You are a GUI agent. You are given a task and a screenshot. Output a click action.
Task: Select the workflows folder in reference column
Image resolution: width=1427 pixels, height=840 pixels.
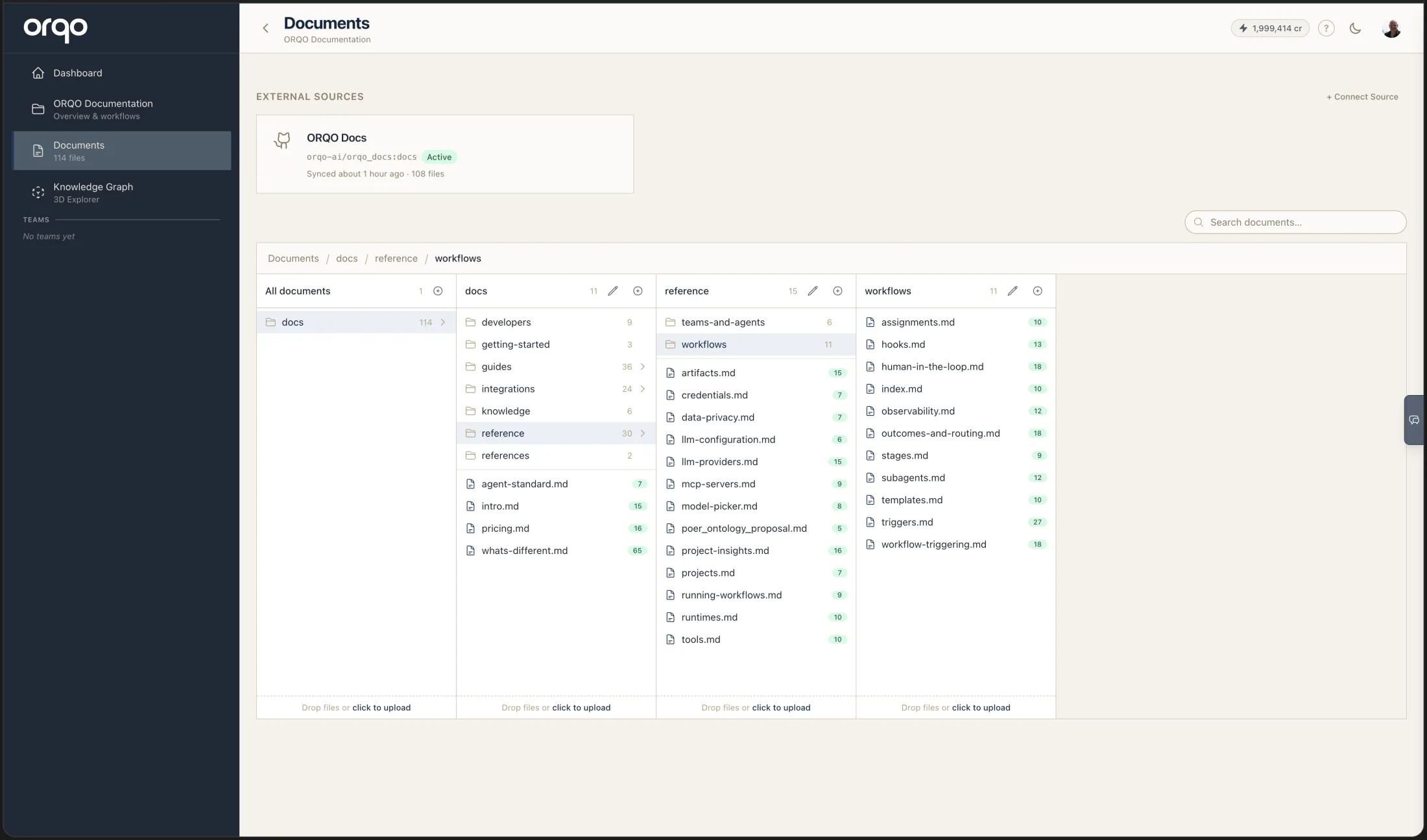pos(756,344)
